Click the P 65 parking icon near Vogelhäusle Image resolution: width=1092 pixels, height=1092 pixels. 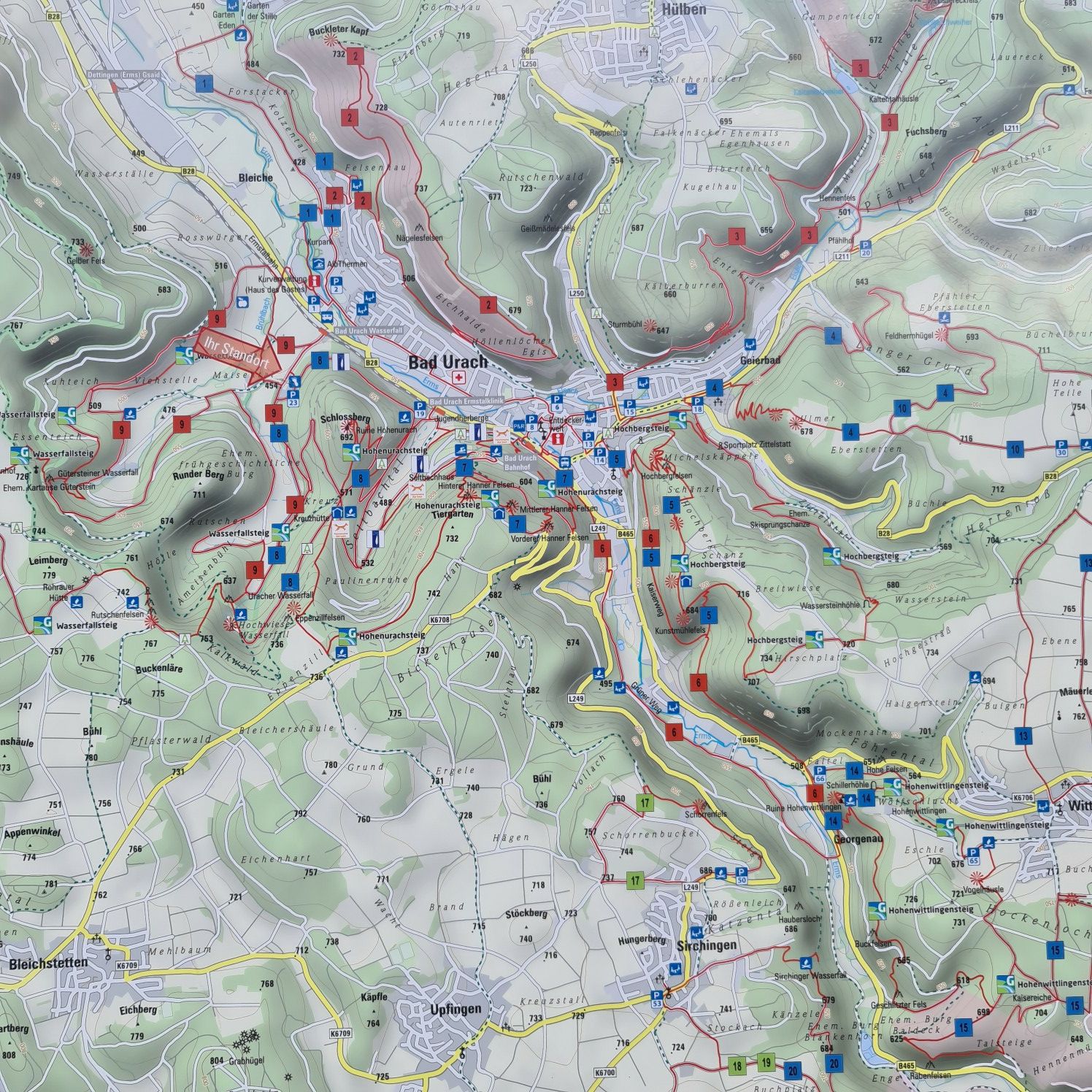(x=973, y=856)
